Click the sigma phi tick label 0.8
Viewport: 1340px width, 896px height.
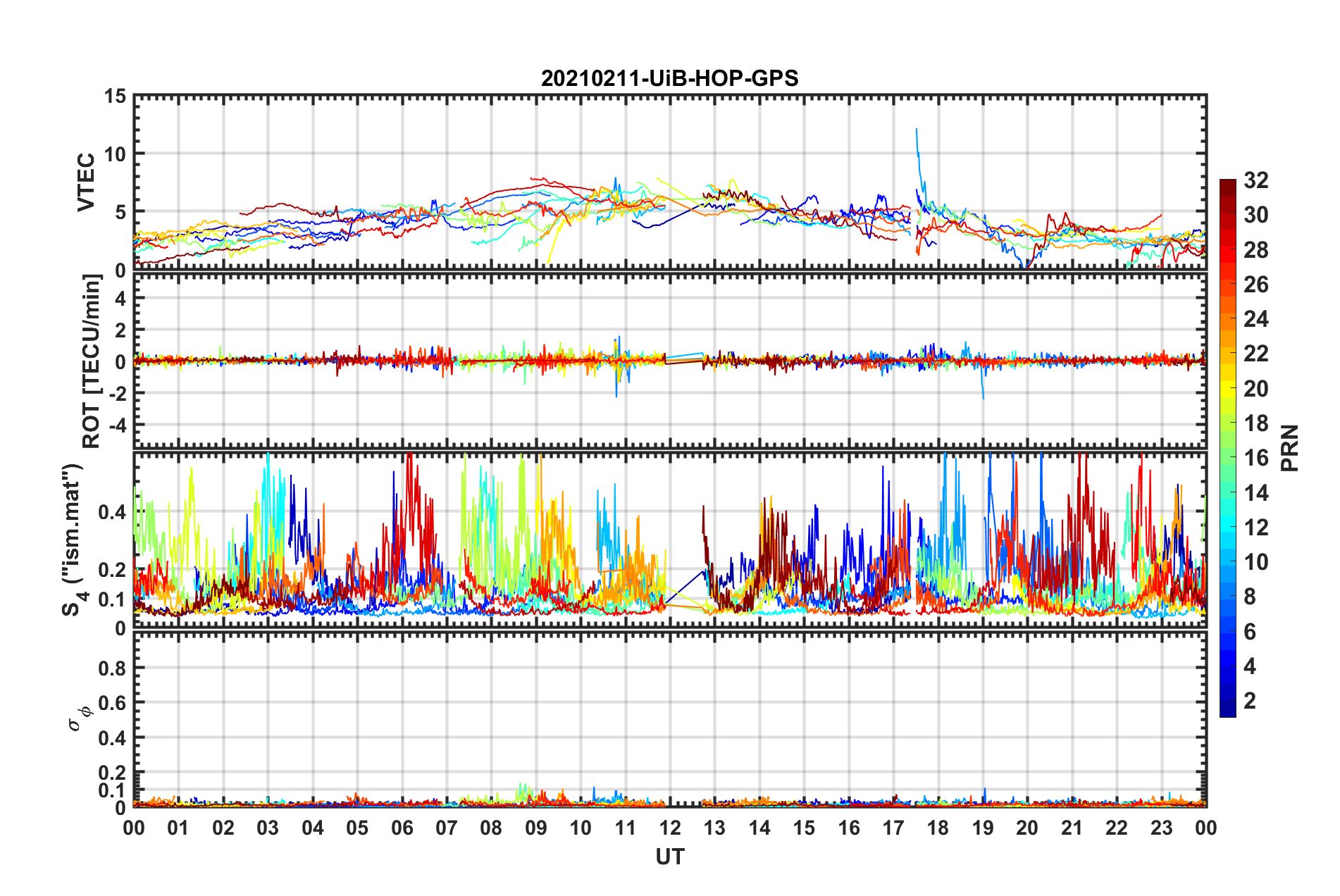(114, 668)
